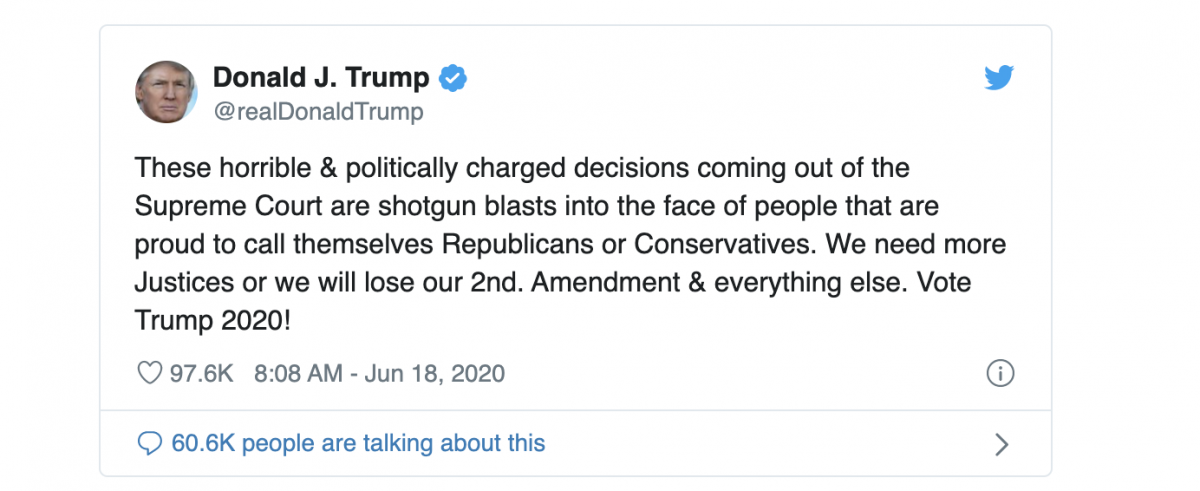1200x491 pixels.
Task: Open the Donald J. Trump display name
Action: [321, 77]
